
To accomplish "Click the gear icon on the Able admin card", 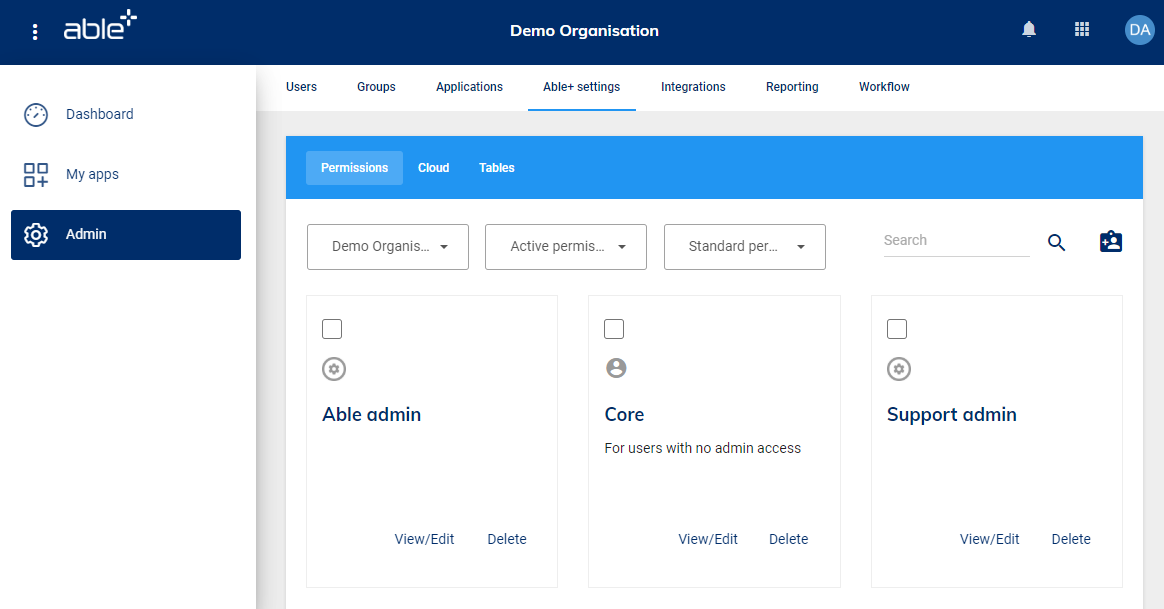I will tap(334, 369).
